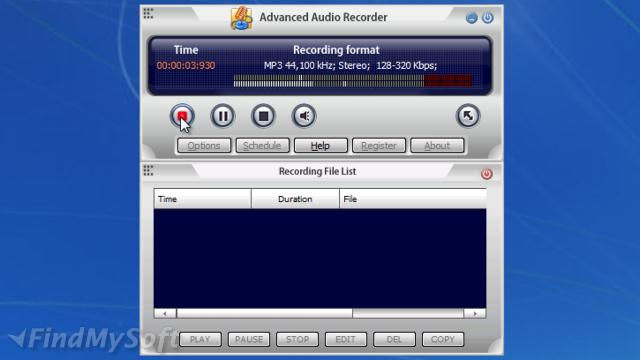Screen dimensions: 640x360
Task: Click the grid handle beside the app title
Action: [148, 13]
